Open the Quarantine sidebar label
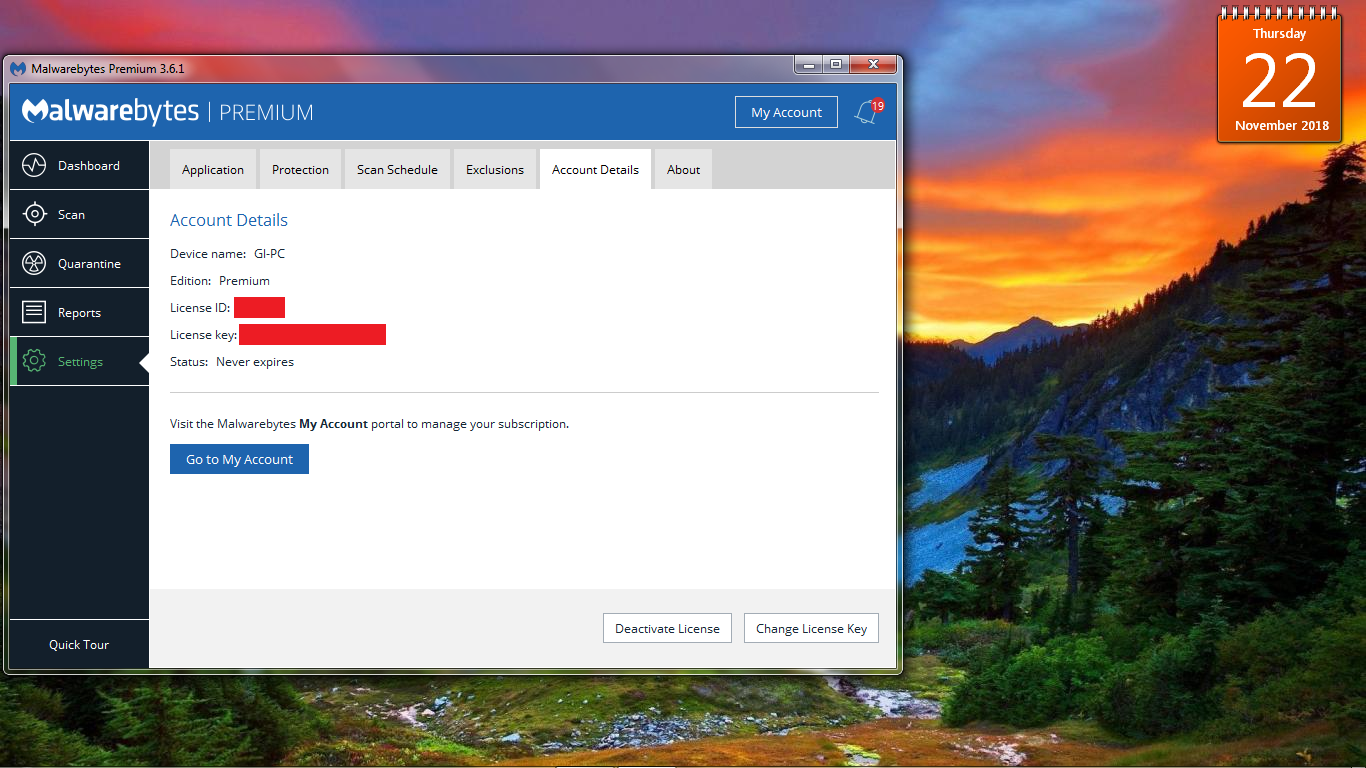 pos(89,264)
